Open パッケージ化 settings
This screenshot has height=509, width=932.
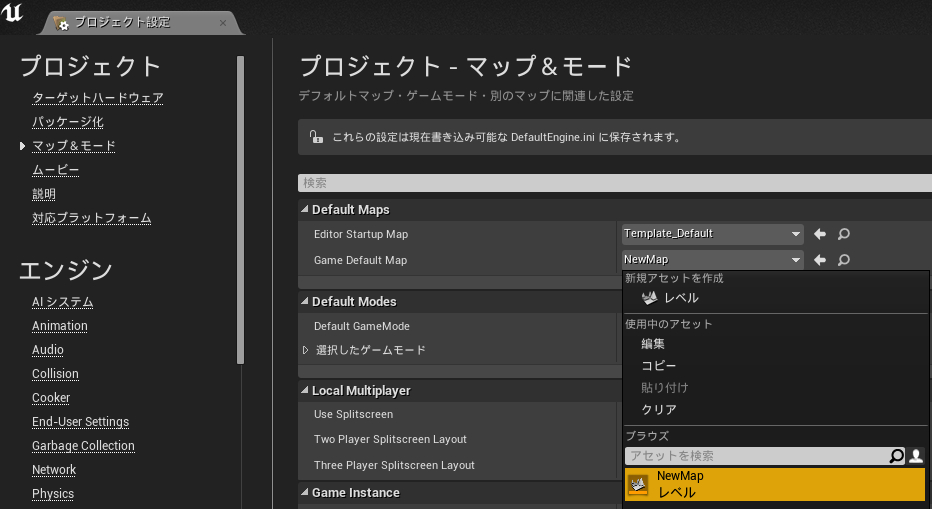68,122
